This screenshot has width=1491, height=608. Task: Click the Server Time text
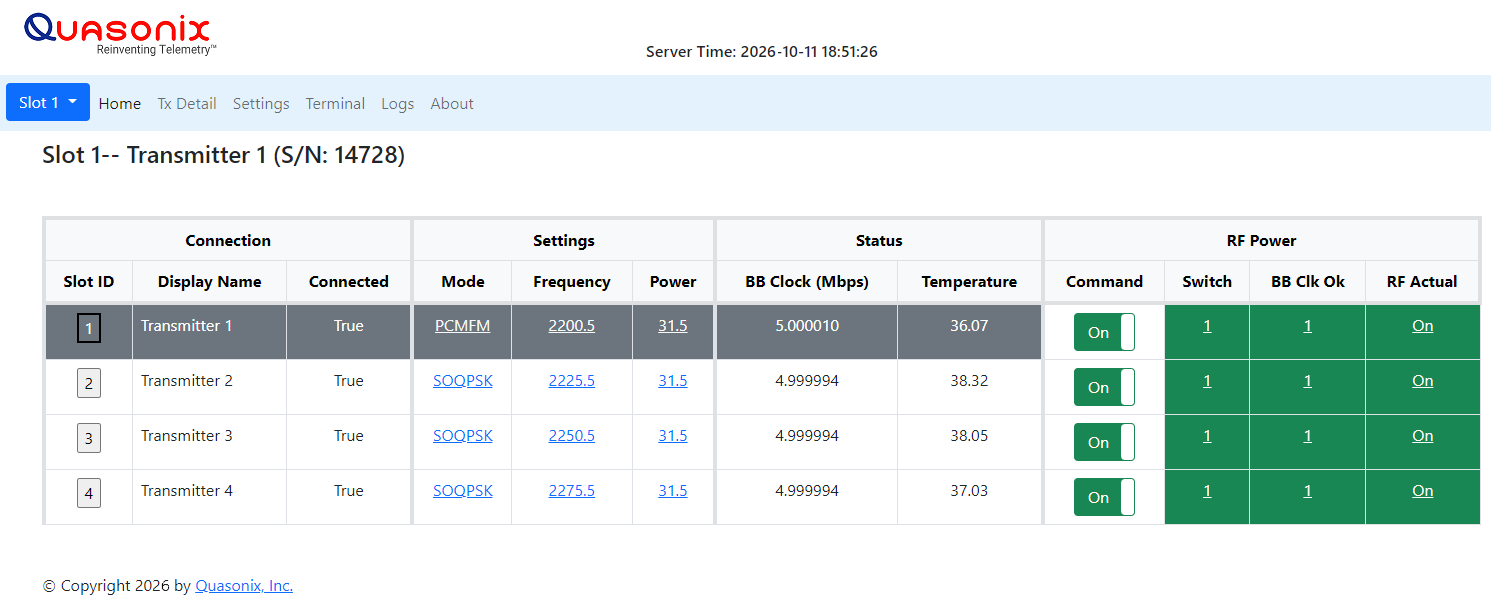762,52
